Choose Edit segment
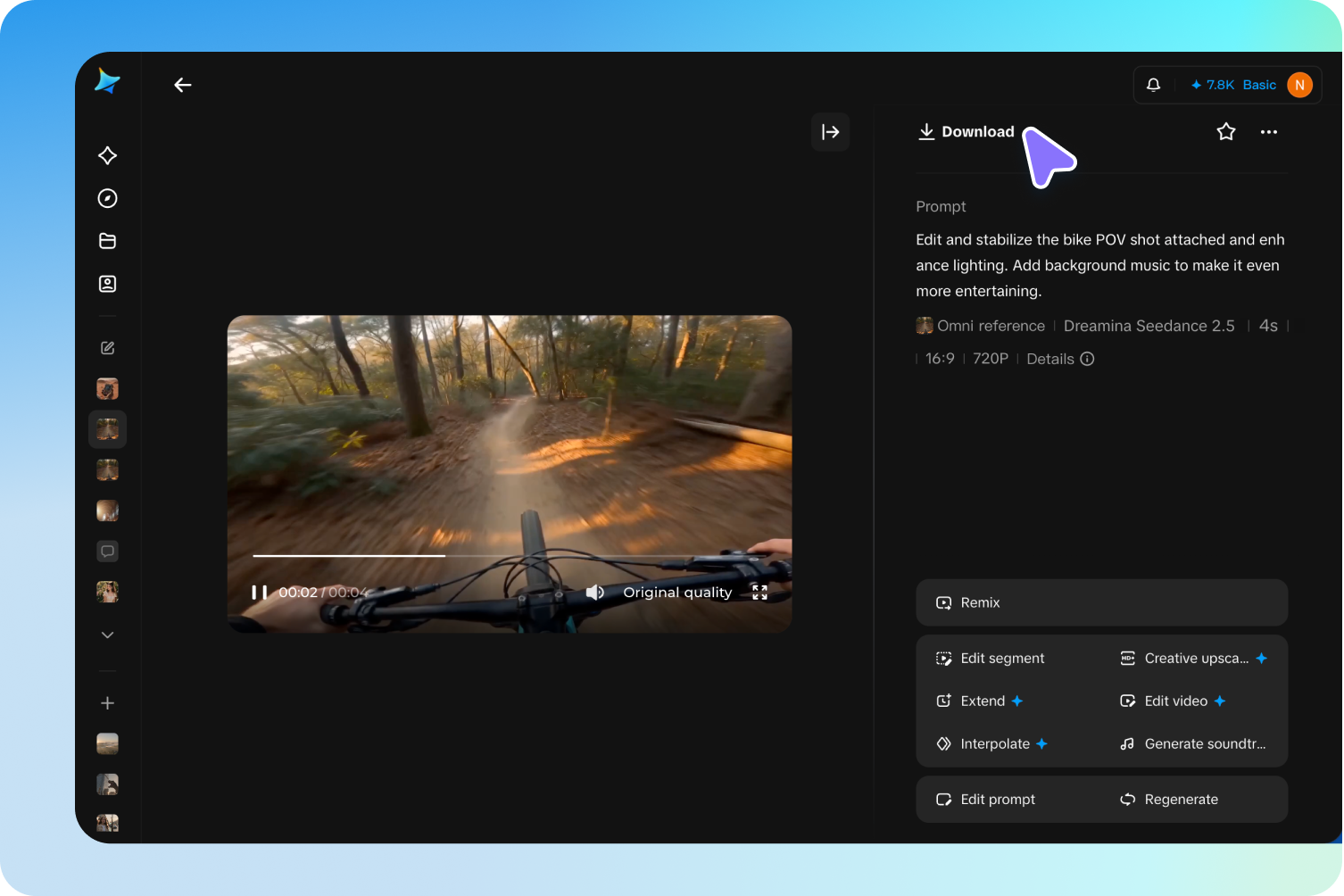This screenshot has height=896, width=1344. pyautogui.click(x=990, y=659)
